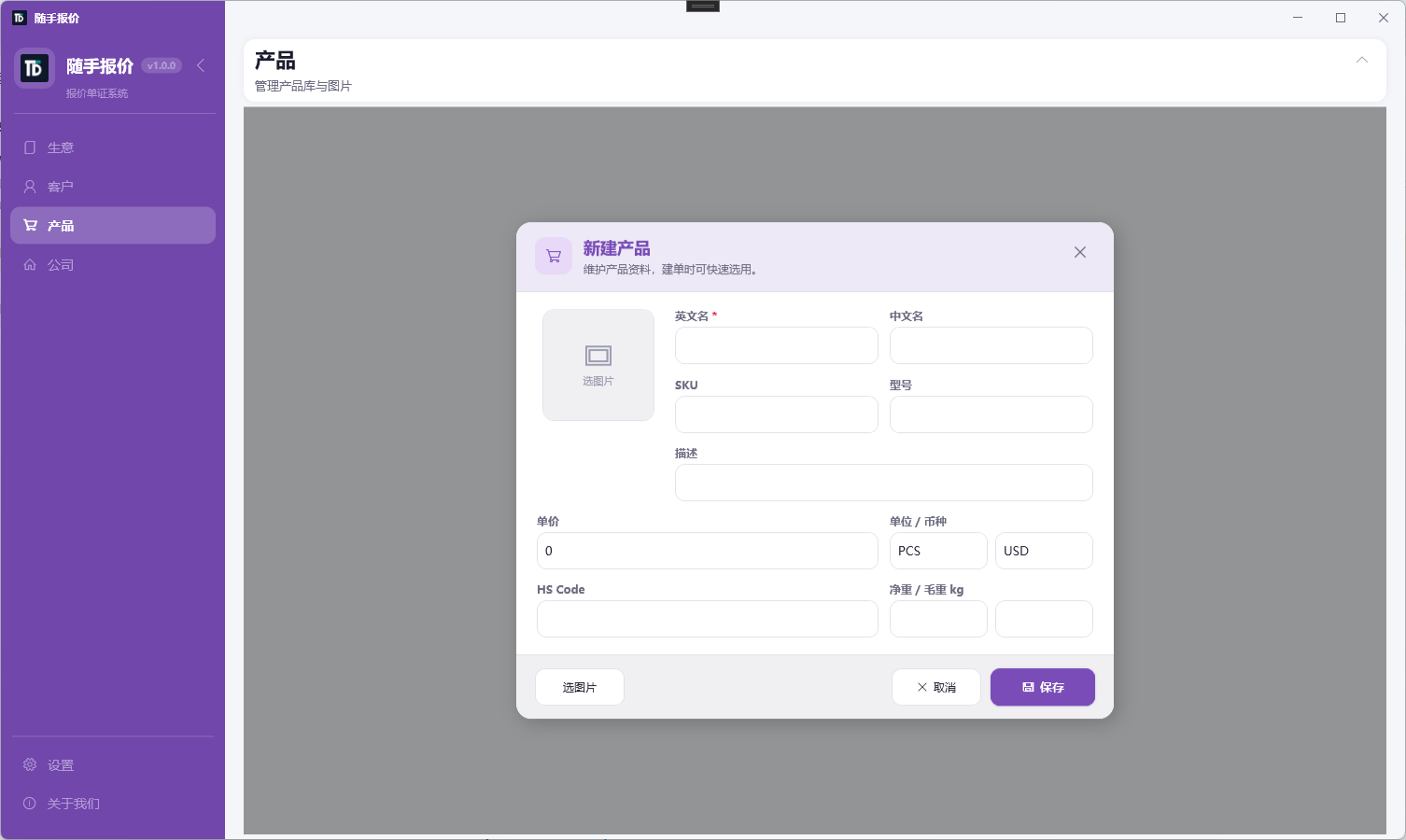Focus the 中文名 input field
Screen dimensions: 1406x840
991,345
